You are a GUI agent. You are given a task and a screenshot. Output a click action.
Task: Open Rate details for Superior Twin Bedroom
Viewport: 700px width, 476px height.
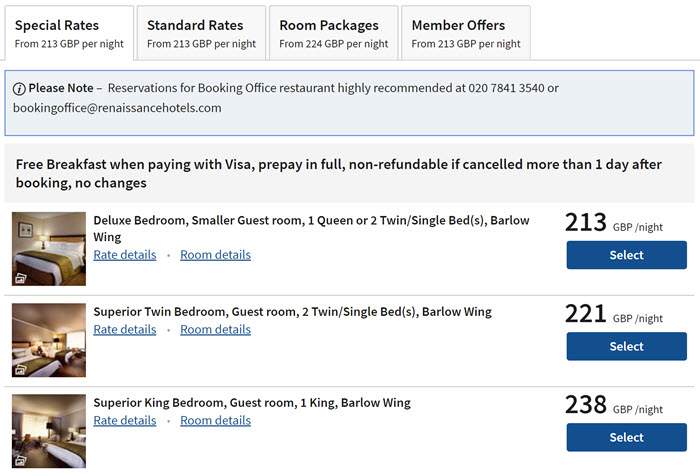(x=125, y=330)
